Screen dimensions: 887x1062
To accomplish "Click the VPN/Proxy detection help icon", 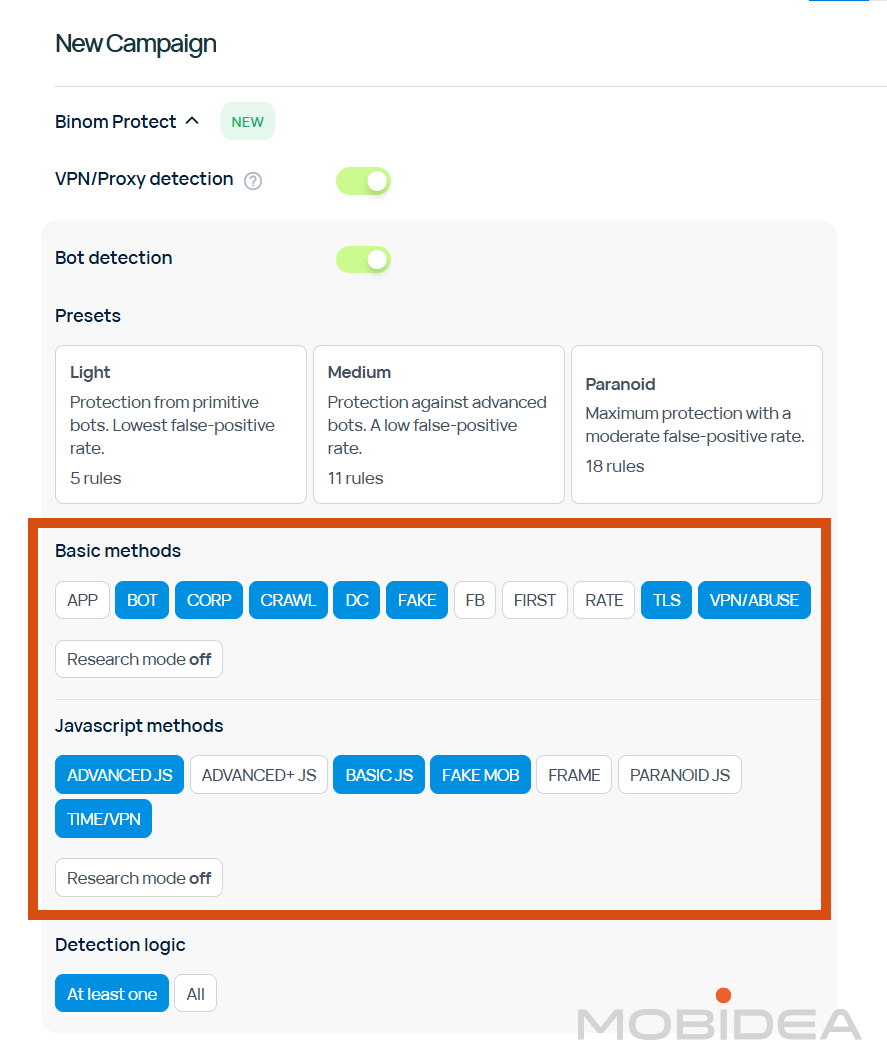I will tap(253, 181).
